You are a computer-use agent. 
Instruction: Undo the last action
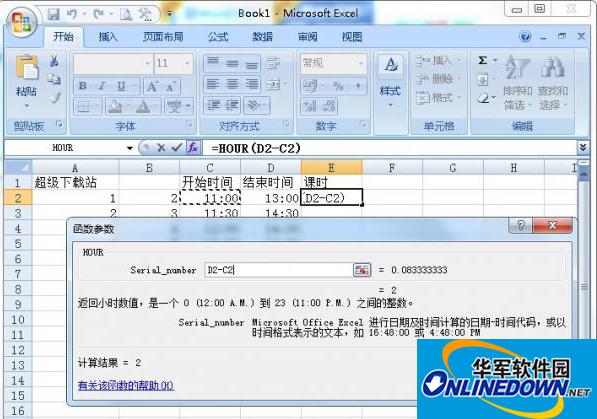(x=72, y=14)
